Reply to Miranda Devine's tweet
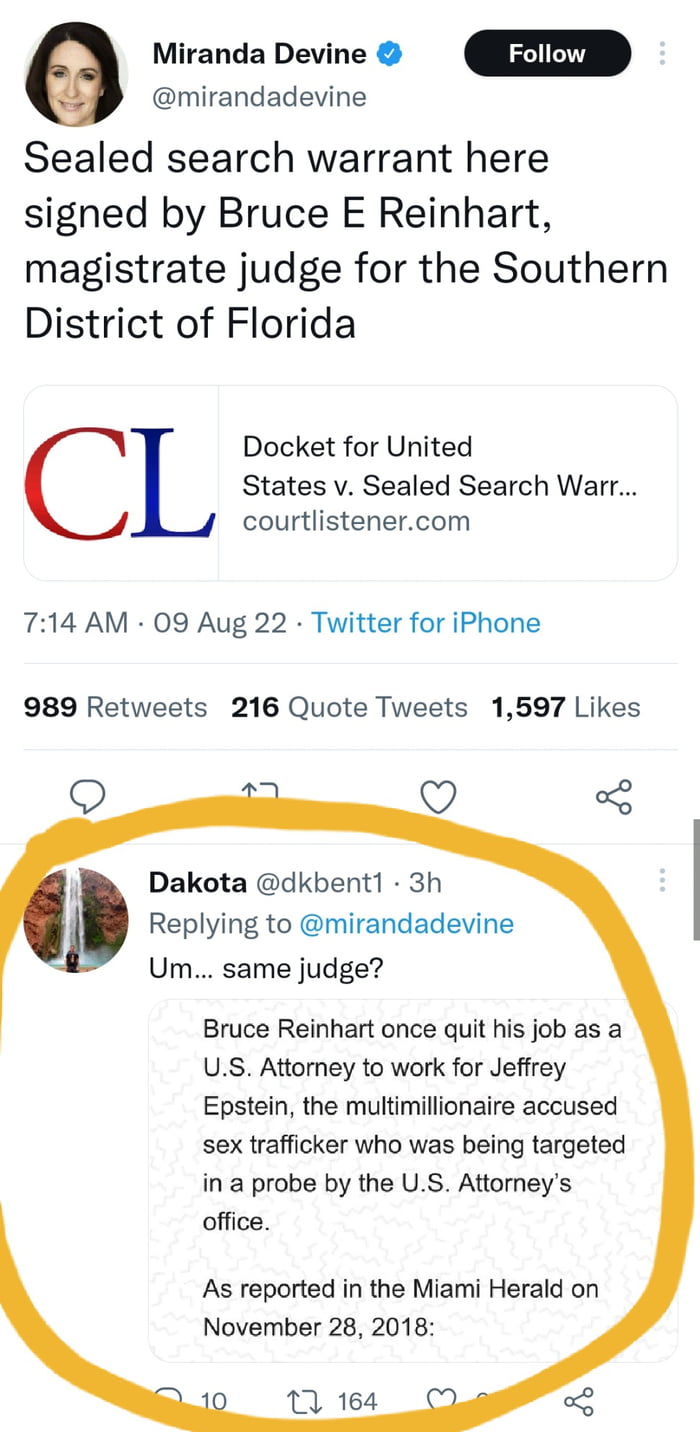This screenshot has width=700, height=1432. pos(88,797)
